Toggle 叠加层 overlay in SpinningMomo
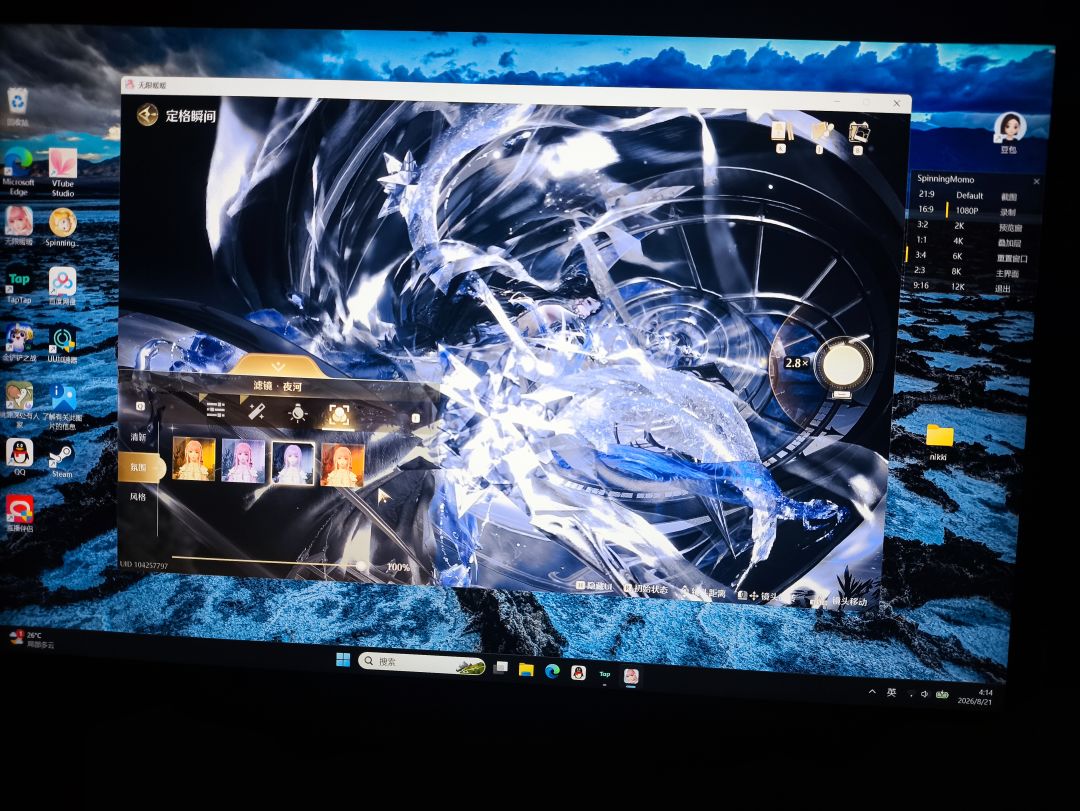This screenshot has height=811, width=1080. [1010, 243]
